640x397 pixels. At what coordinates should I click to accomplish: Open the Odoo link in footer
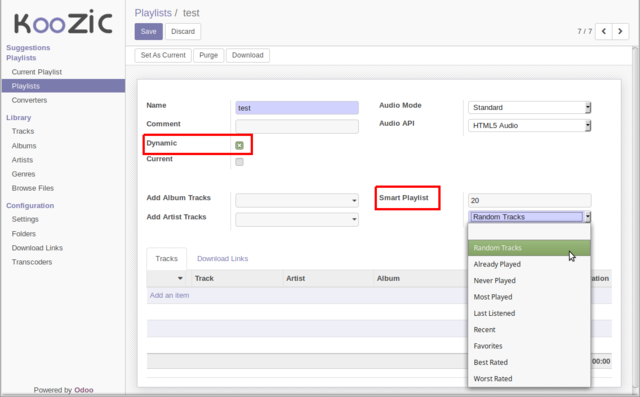point(84,390)
